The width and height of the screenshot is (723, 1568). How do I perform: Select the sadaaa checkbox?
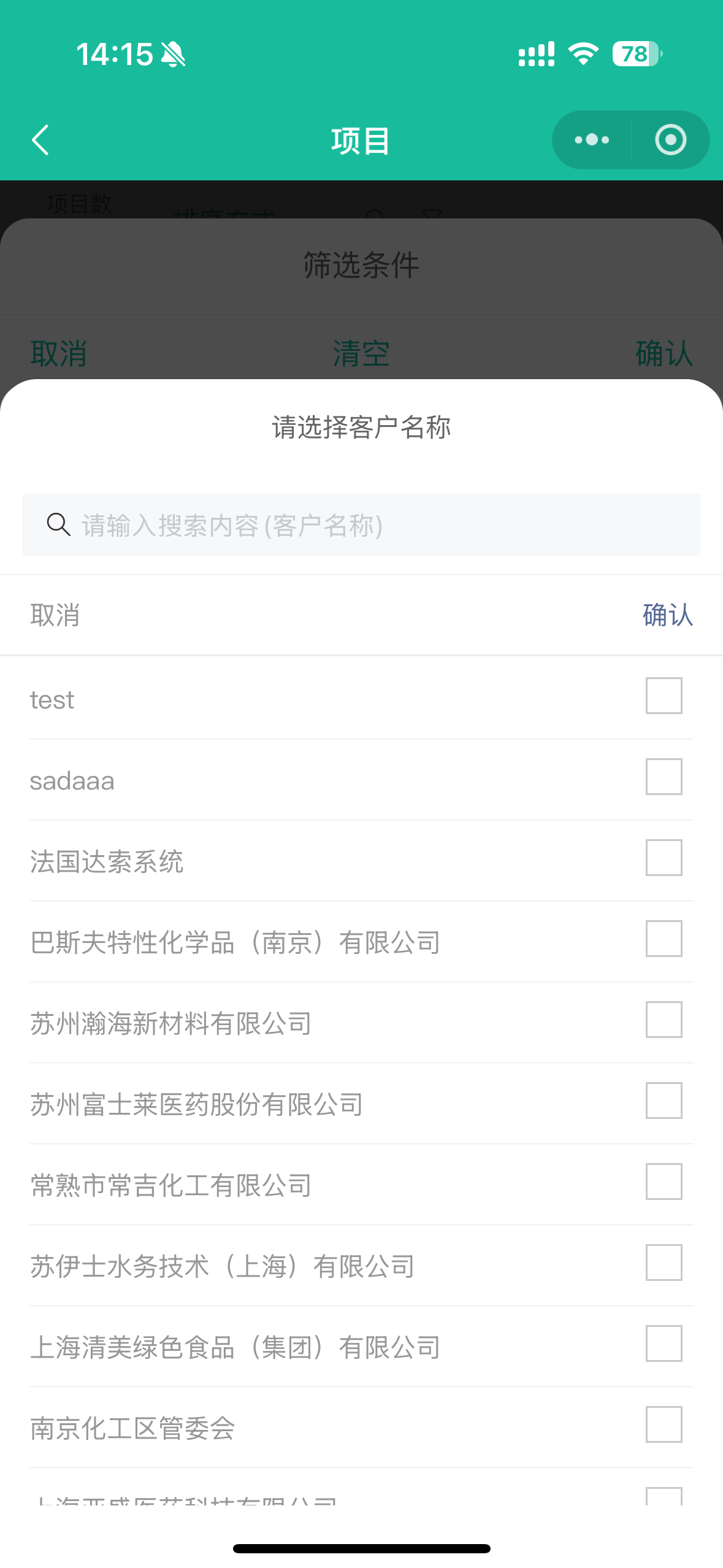click(664, 777)
